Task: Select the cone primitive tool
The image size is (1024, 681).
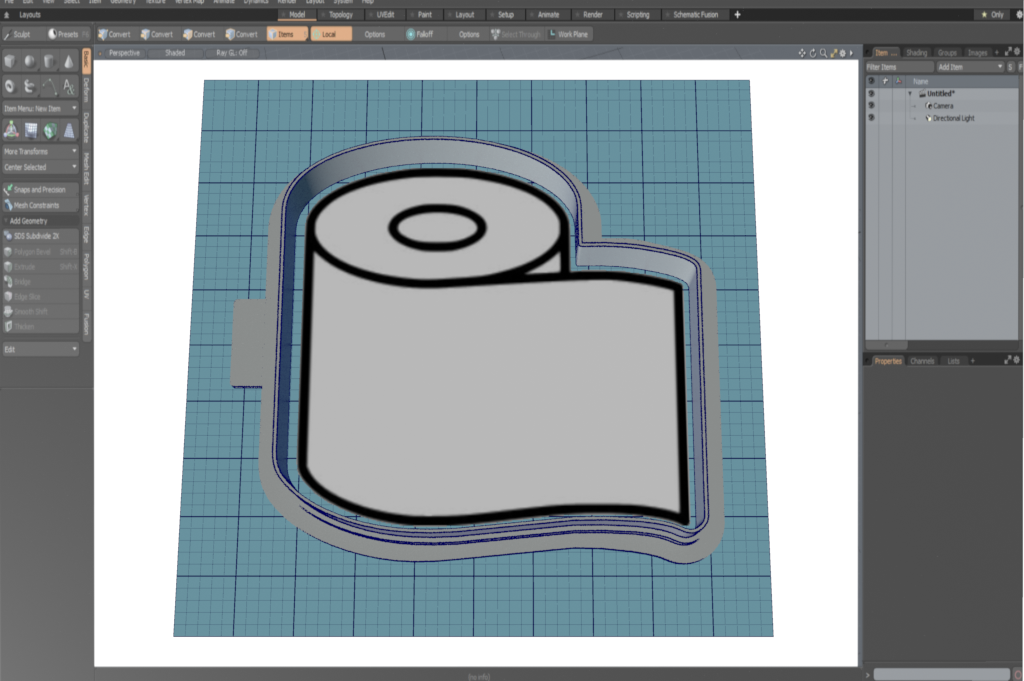Action: click(x=68, y=62)
